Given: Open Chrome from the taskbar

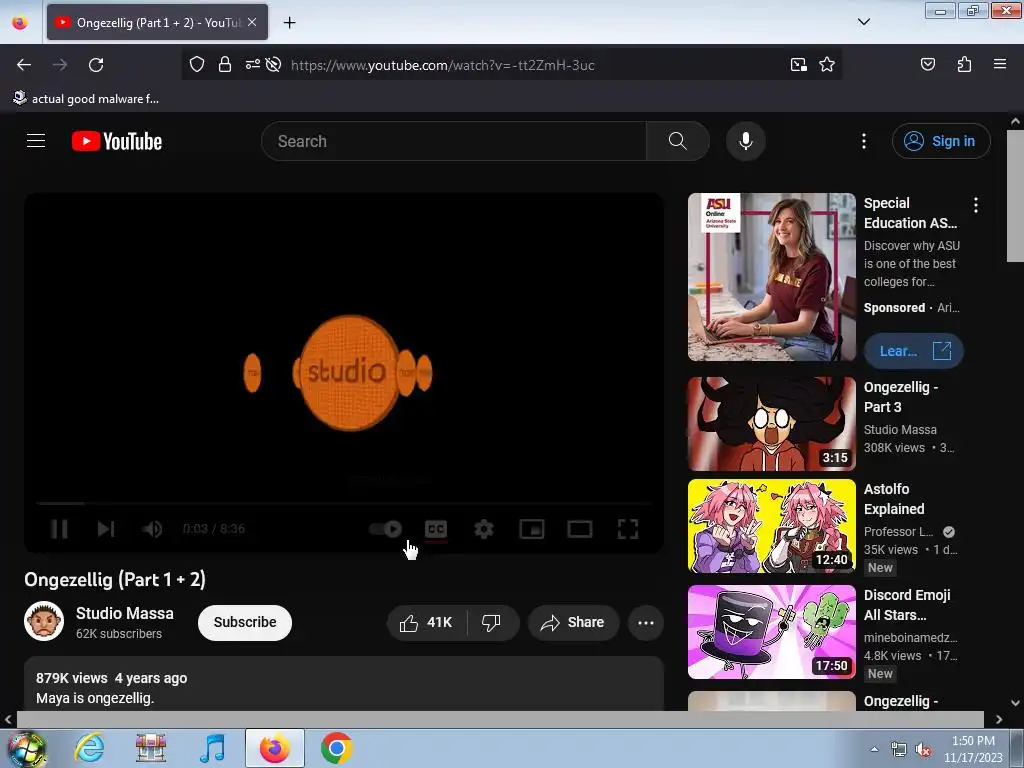Looking at the screenshot, I should pyautogui.click(x=336, y=748).
